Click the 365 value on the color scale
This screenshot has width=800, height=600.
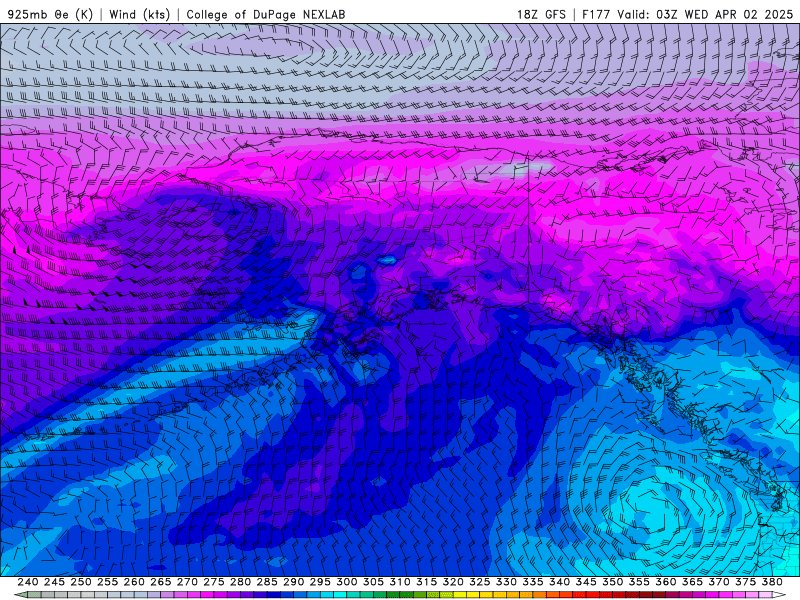pos(692,582)
